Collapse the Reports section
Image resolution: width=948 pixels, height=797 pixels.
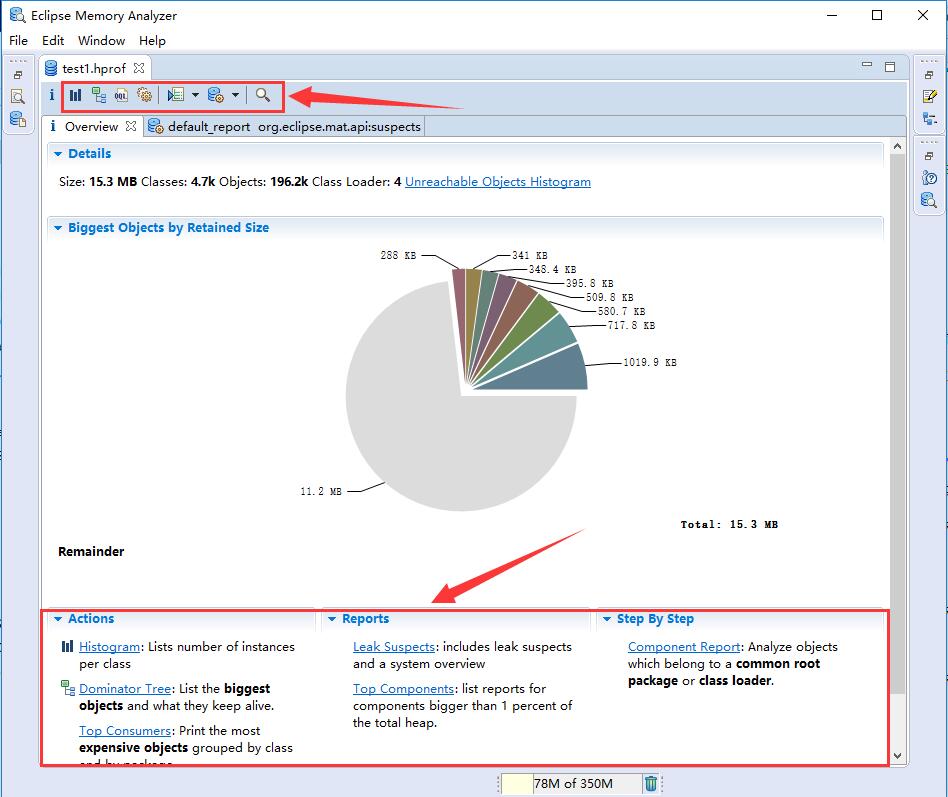pos(332,619)
